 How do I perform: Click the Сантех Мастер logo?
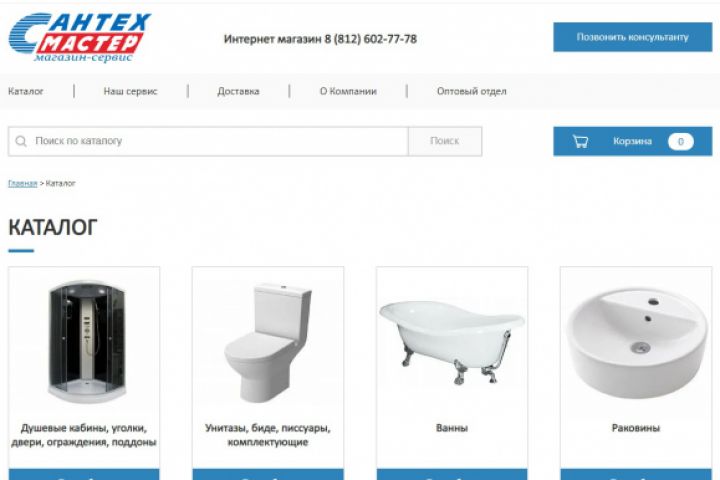pos(80,38)
